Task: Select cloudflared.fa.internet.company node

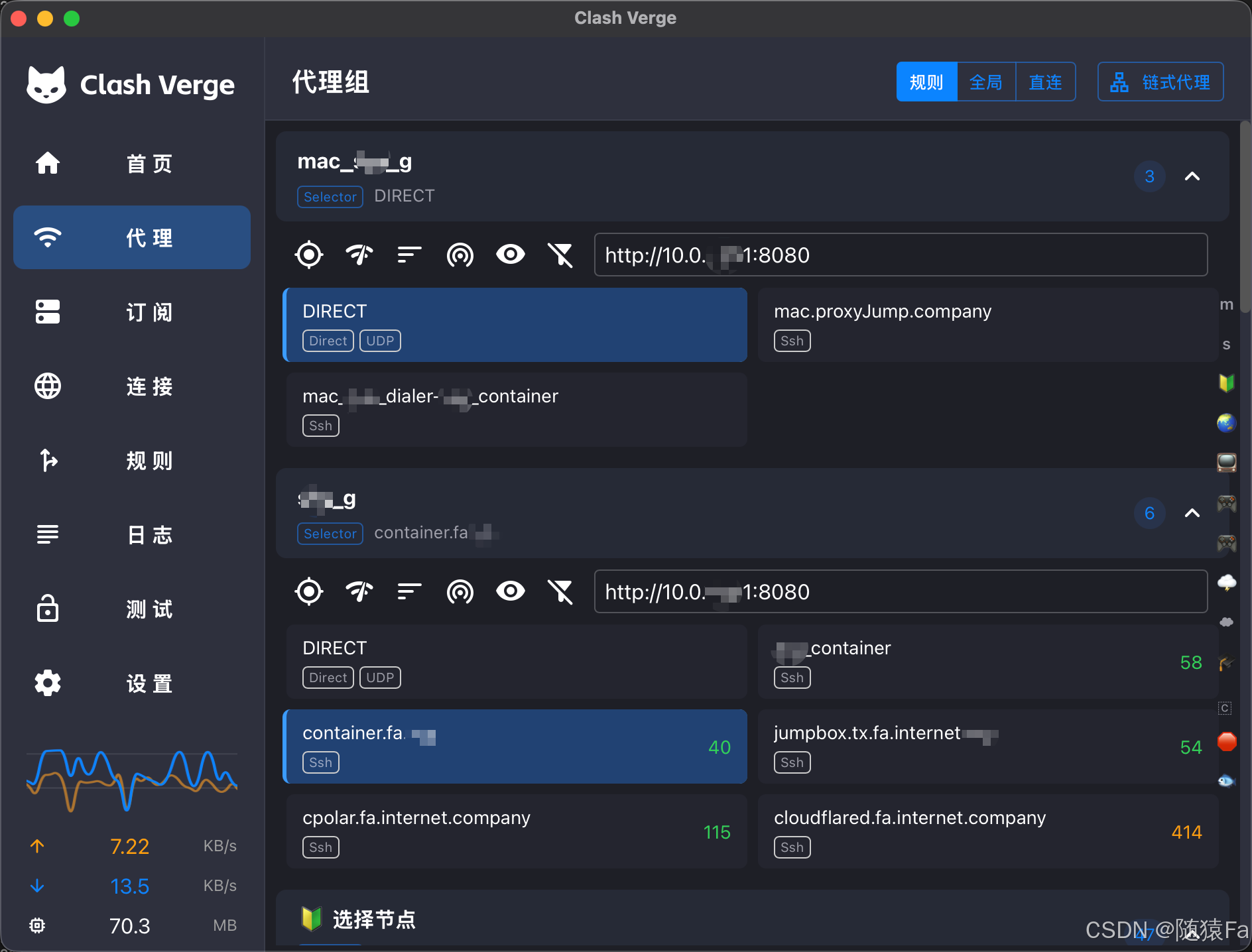Action: click(988, 831)
